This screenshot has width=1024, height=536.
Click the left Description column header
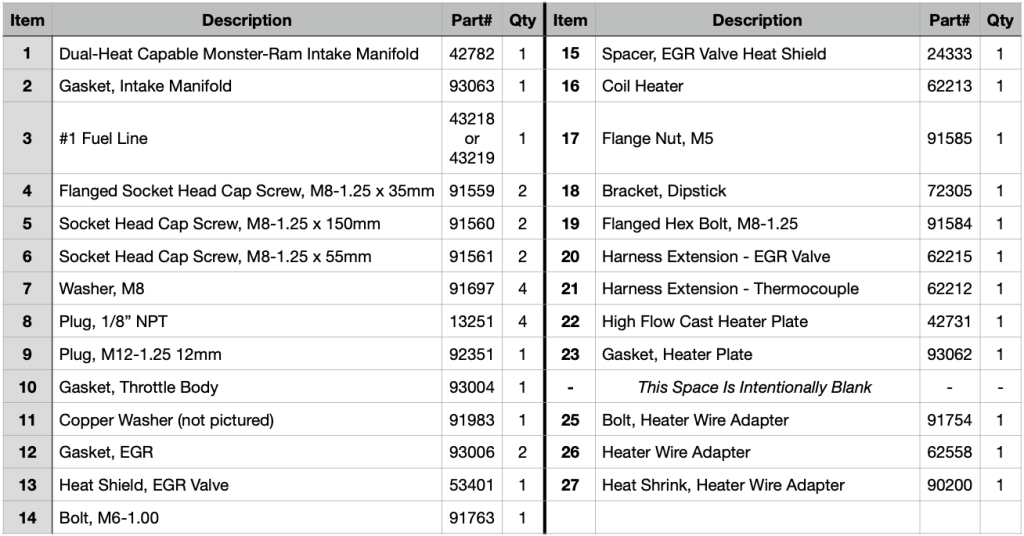coord(246,20)
